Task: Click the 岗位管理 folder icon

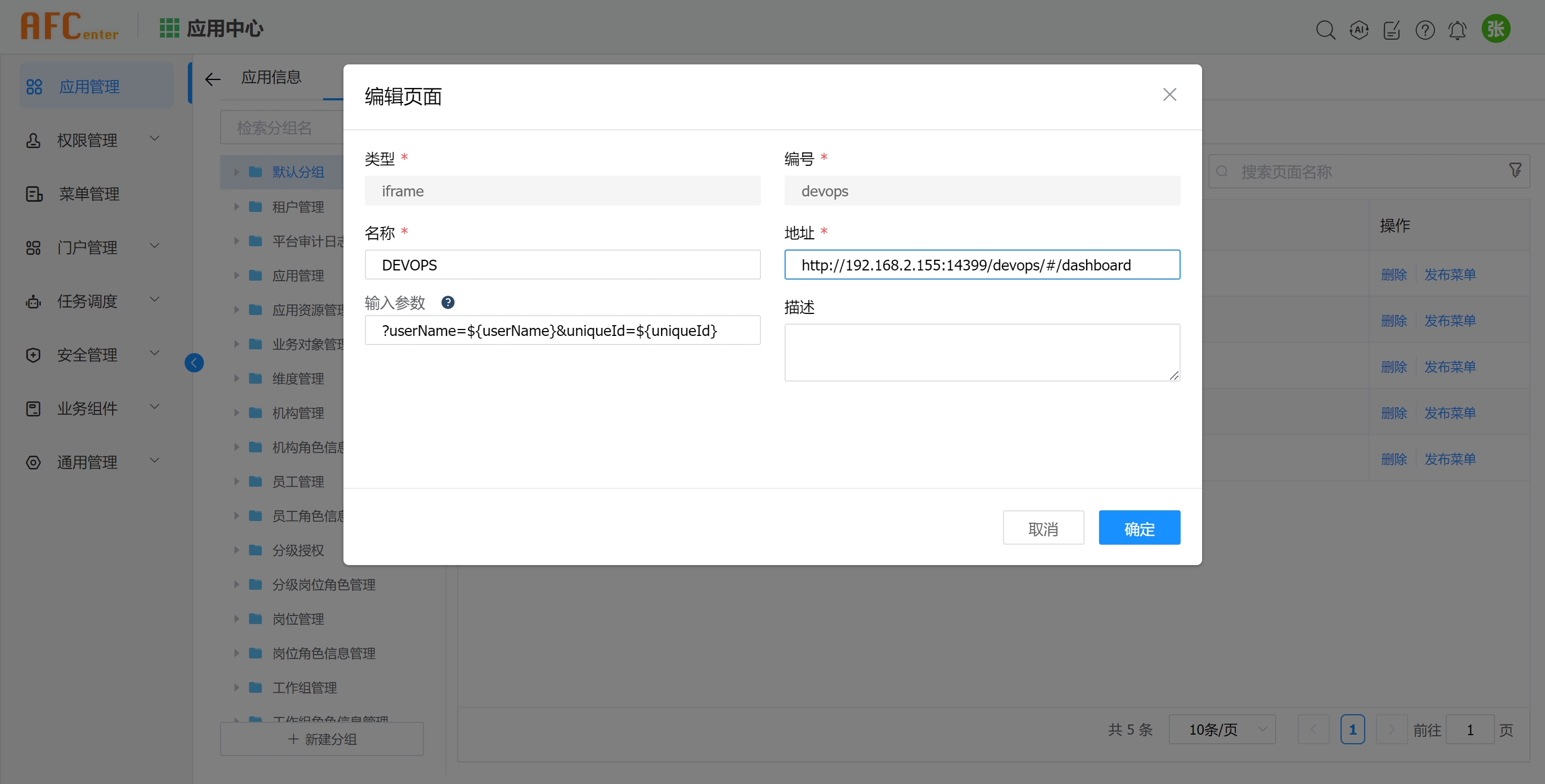Action: [255, 618]
